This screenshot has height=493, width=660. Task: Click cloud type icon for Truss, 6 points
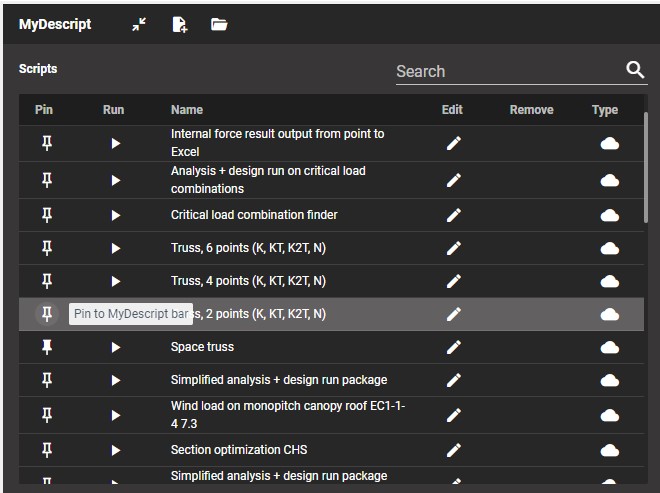[x=609, y=248]
